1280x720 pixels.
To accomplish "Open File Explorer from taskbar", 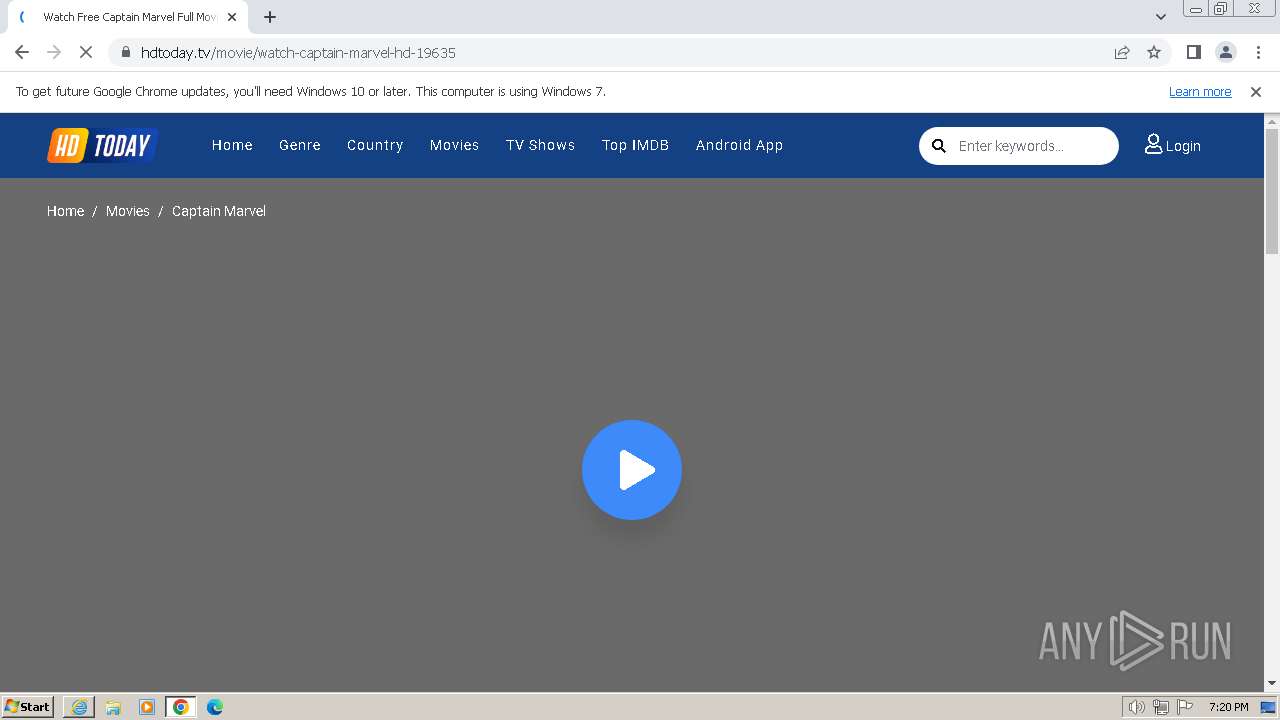I will (x=113, y=707).
